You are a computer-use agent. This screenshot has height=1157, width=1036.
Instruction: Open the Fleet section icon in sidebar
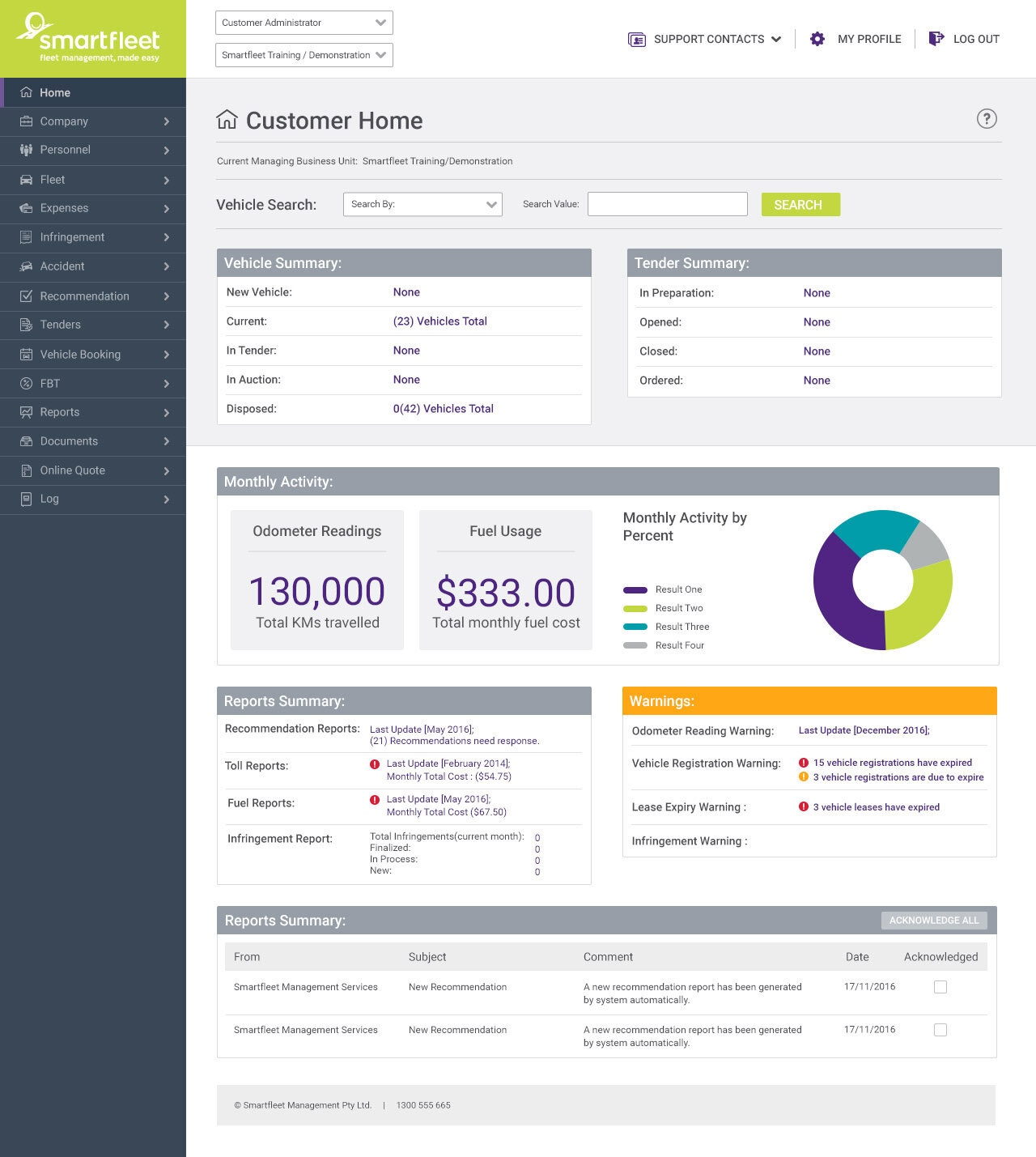click(27, 179)
